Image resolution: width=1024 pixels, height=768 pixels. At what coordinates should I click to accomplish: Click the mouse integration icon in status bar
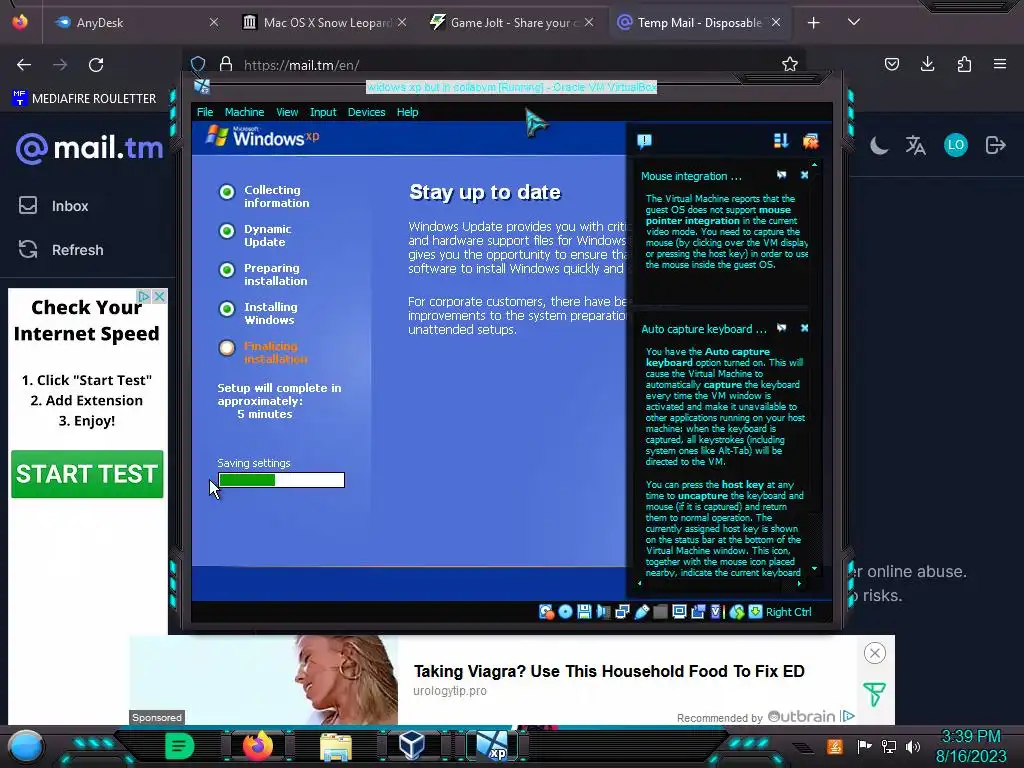click(737, 612)
